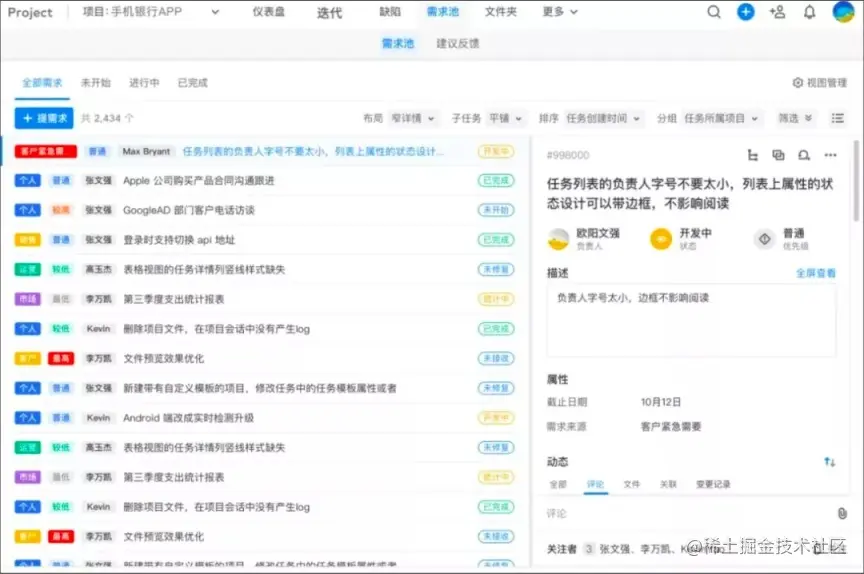Viewport: 864px width, 574px height.
Task: Open the three-dot more menu in detail panel
Action: [830, 155]
